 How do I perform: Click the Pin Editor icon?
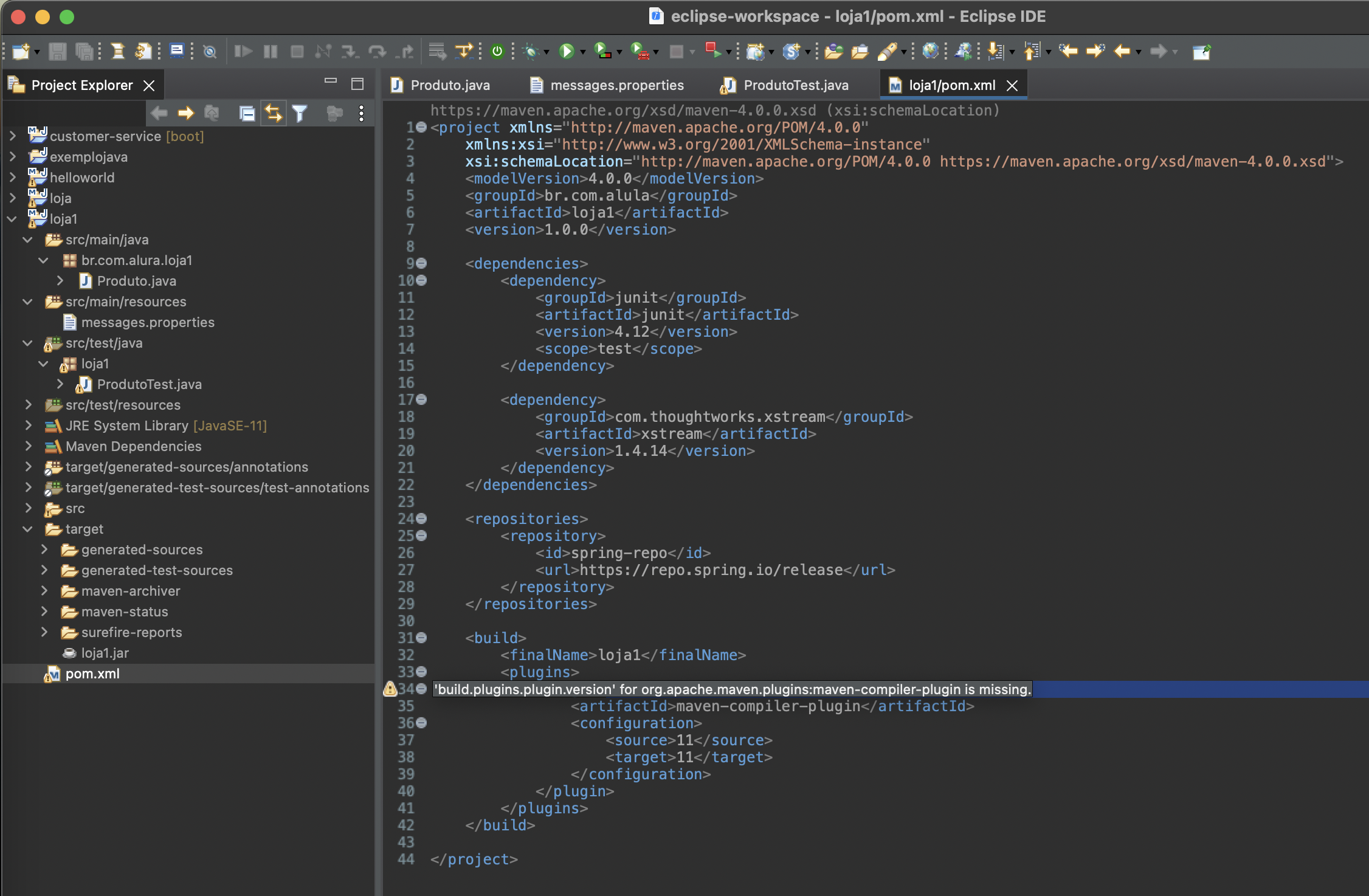1202,52
